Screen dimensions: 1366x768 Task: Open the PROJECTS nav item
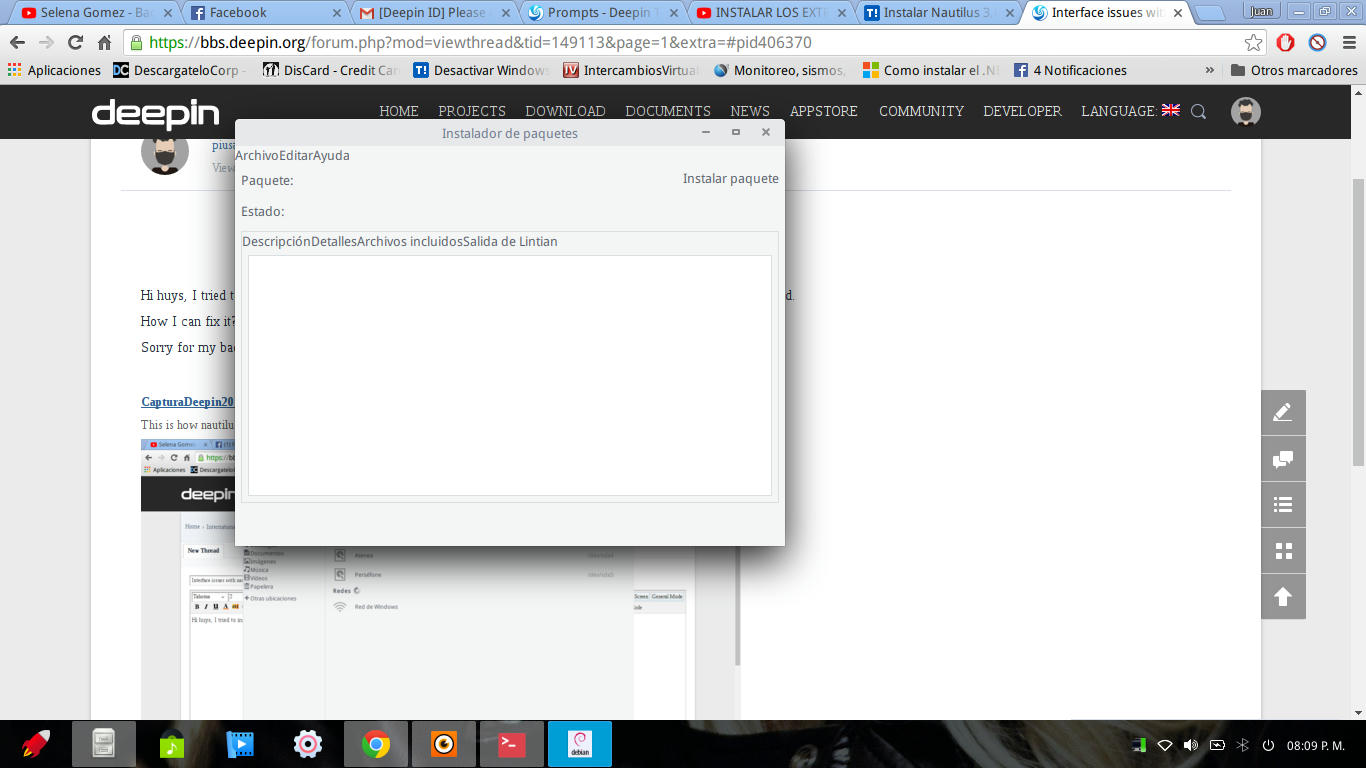(x=472, y=111)
